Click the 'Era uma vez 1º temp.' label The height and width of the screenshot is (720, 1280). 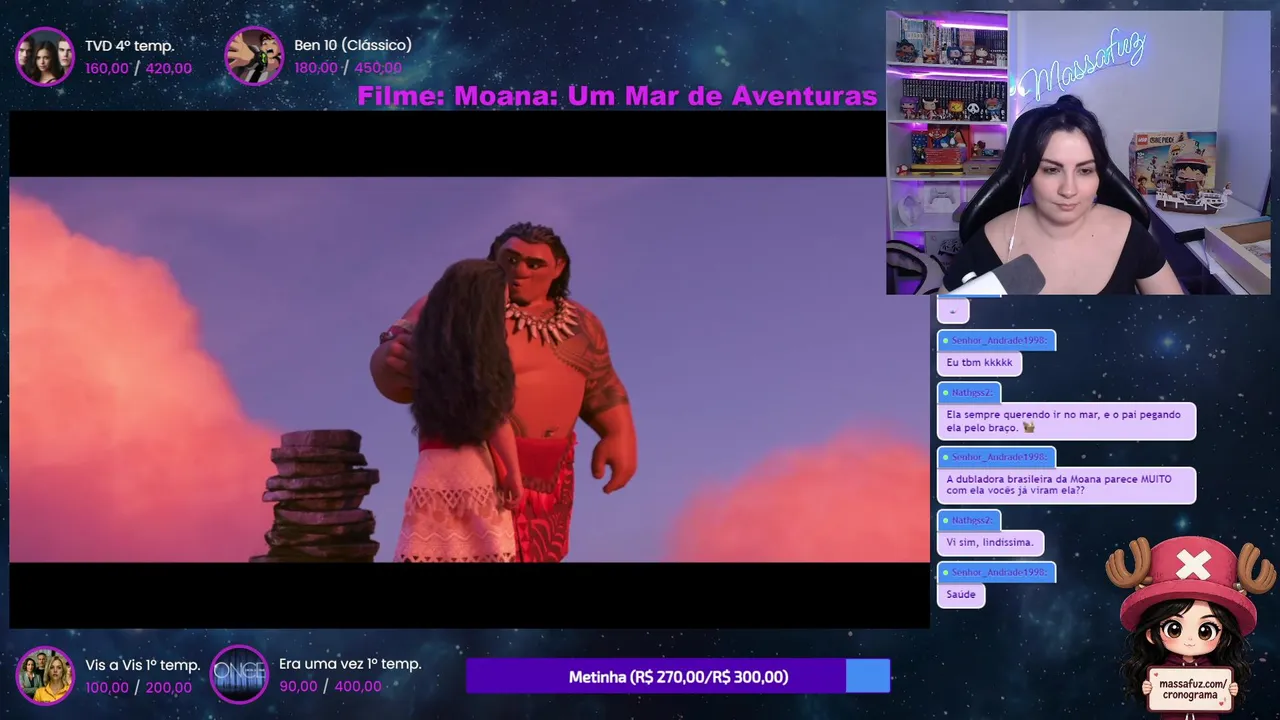pos(350,664)
